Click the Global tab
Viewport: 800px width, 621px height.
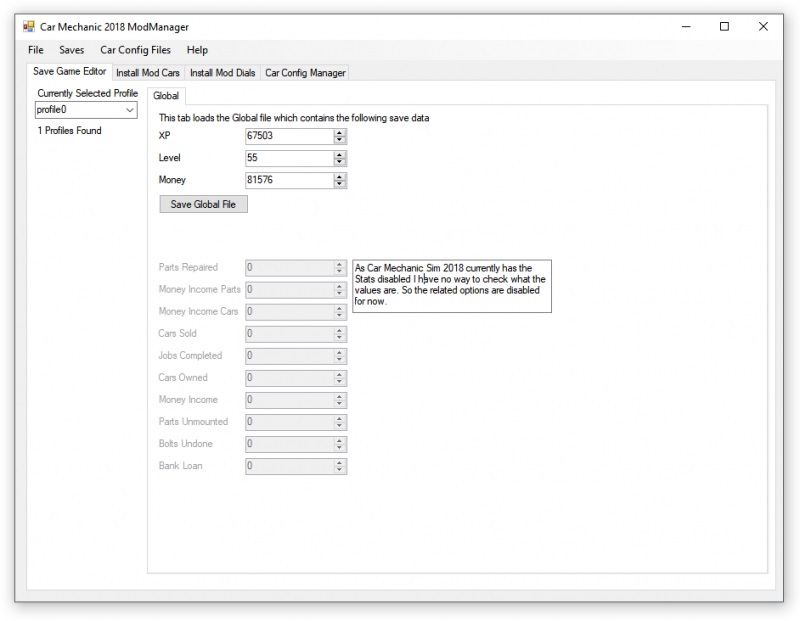[166, 96]
